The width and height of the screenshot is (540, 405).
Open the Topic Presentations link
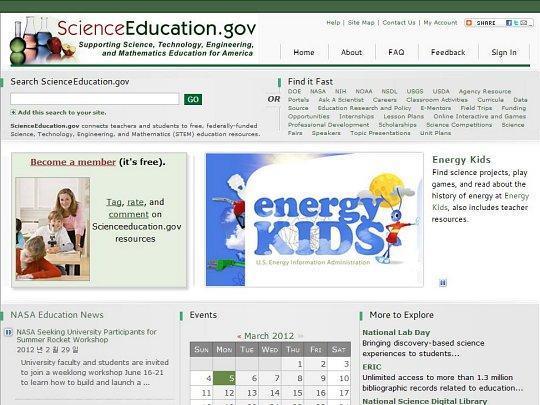tap(380, 133)
